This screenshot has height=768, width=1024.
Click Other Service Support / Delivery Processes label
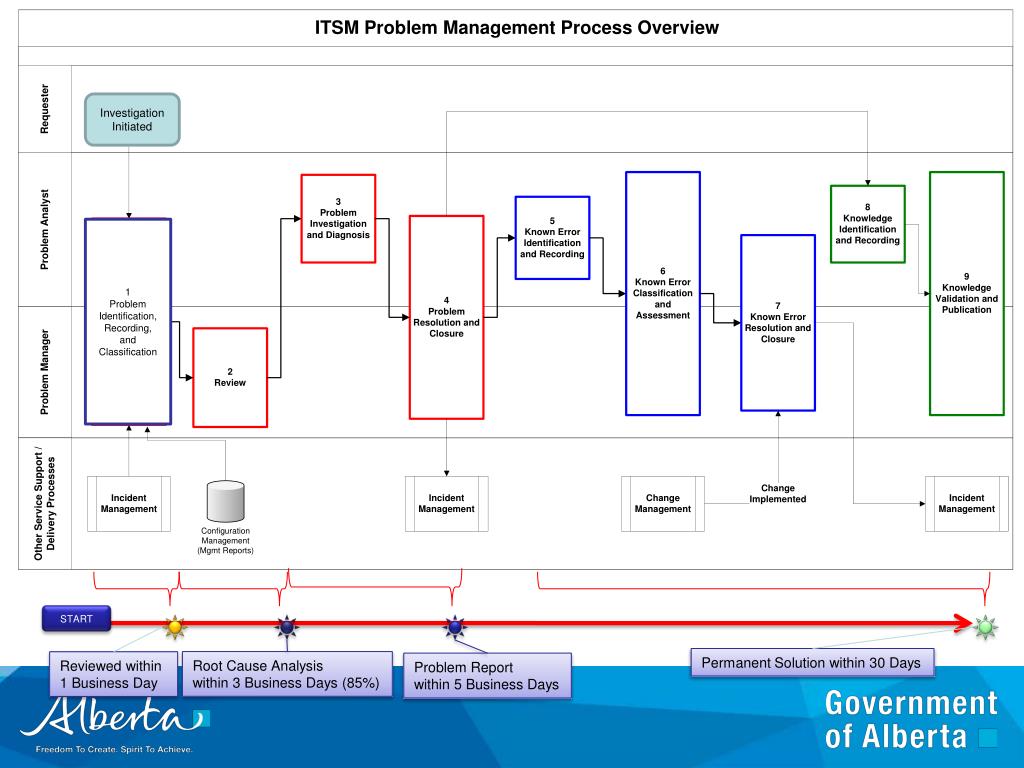tap(44, 504)
